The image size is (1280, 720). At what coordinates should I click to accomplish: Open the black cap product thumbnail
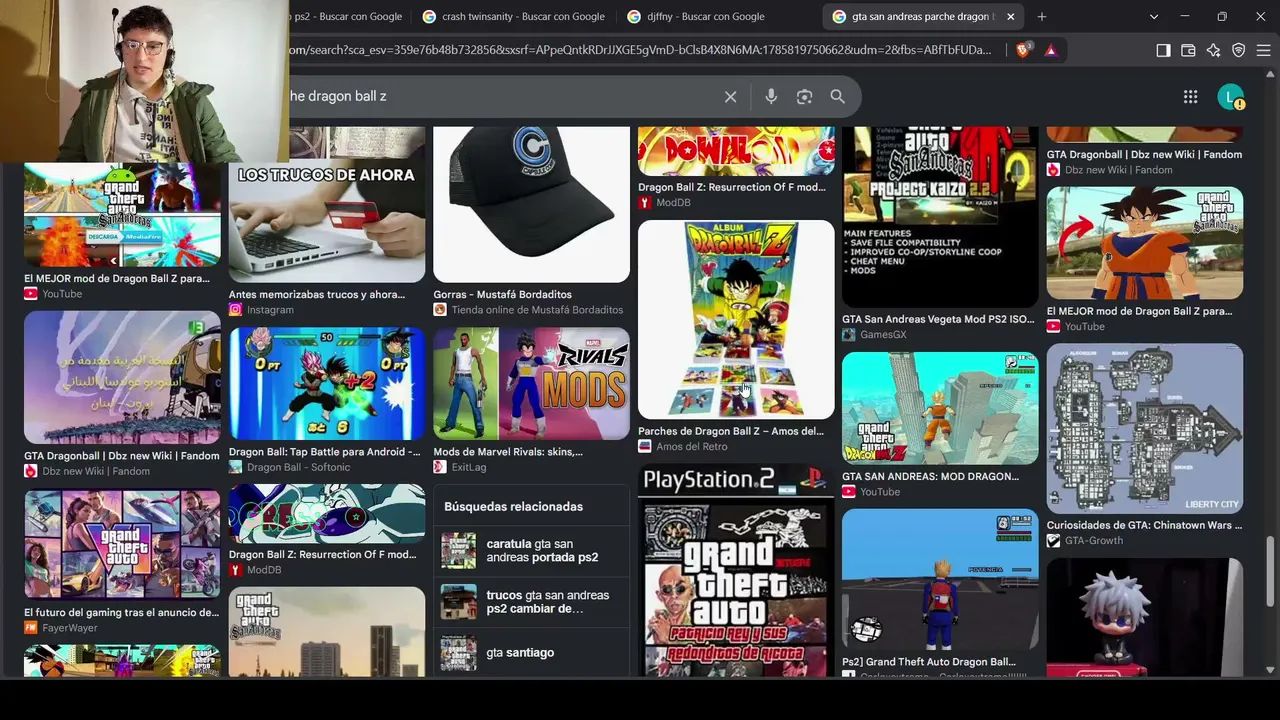[531, 204]
